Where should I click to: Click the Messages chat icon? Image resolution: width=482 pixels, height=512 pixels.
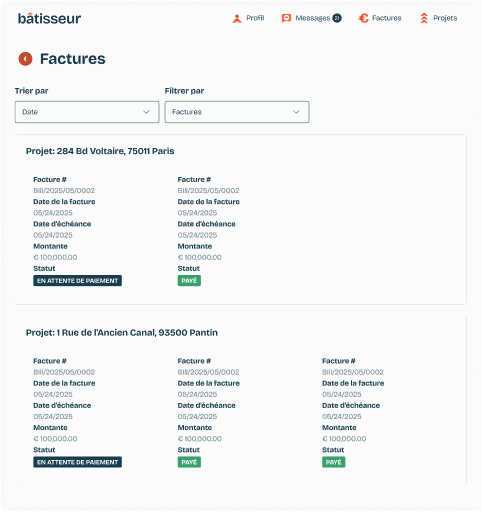point(286,18)
